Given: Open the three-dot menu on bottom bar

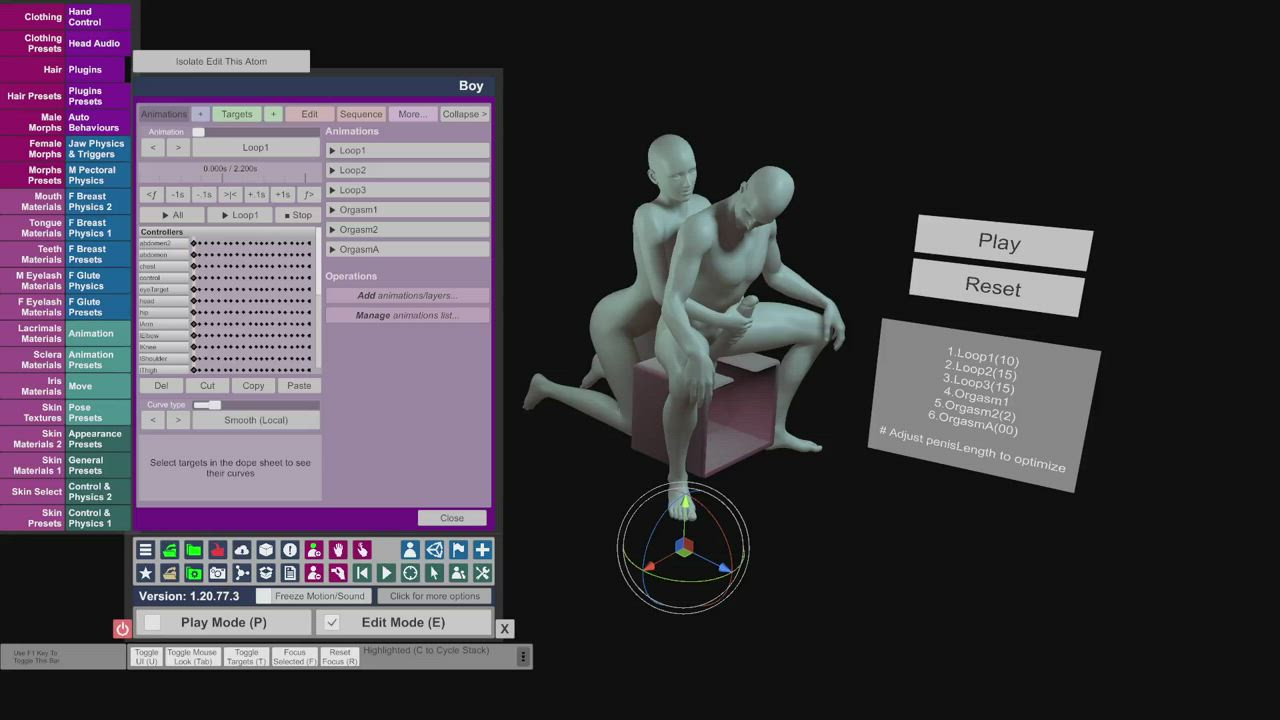Looking at the screenshot, I should click(522, 657).
